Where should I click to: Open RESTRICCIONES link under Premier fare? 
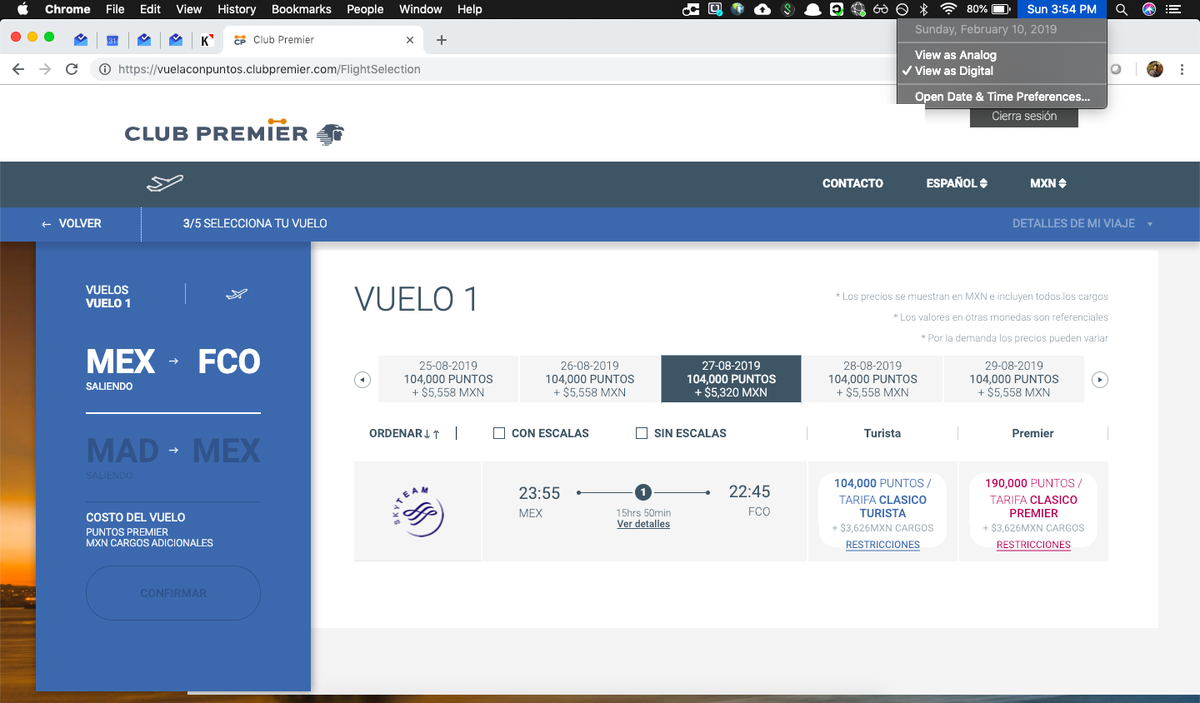(1033, 545)
